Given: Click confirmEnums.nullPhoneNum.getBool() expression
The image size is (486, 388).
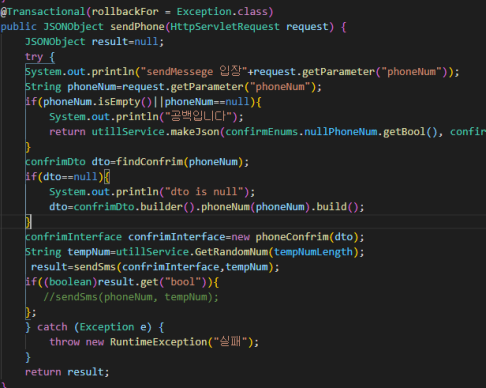Looking at the screenshot, I should pyautogui.click(x=331, y=132).
